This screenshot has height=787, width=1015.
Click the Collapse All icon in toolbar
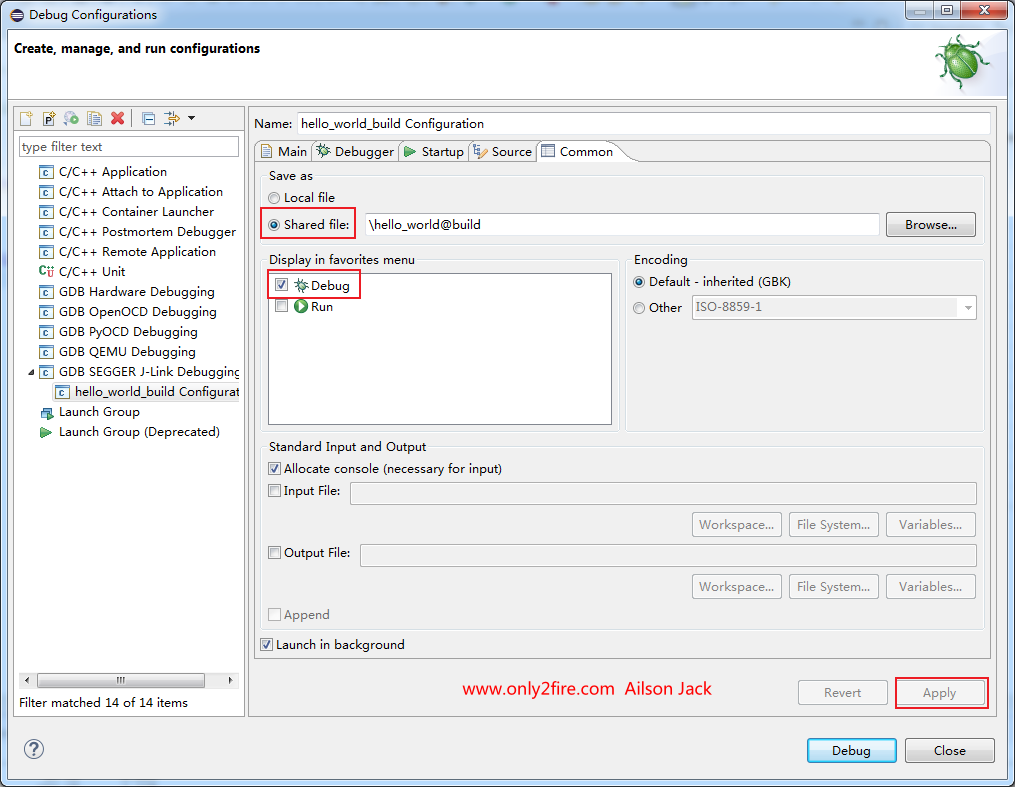148,118
